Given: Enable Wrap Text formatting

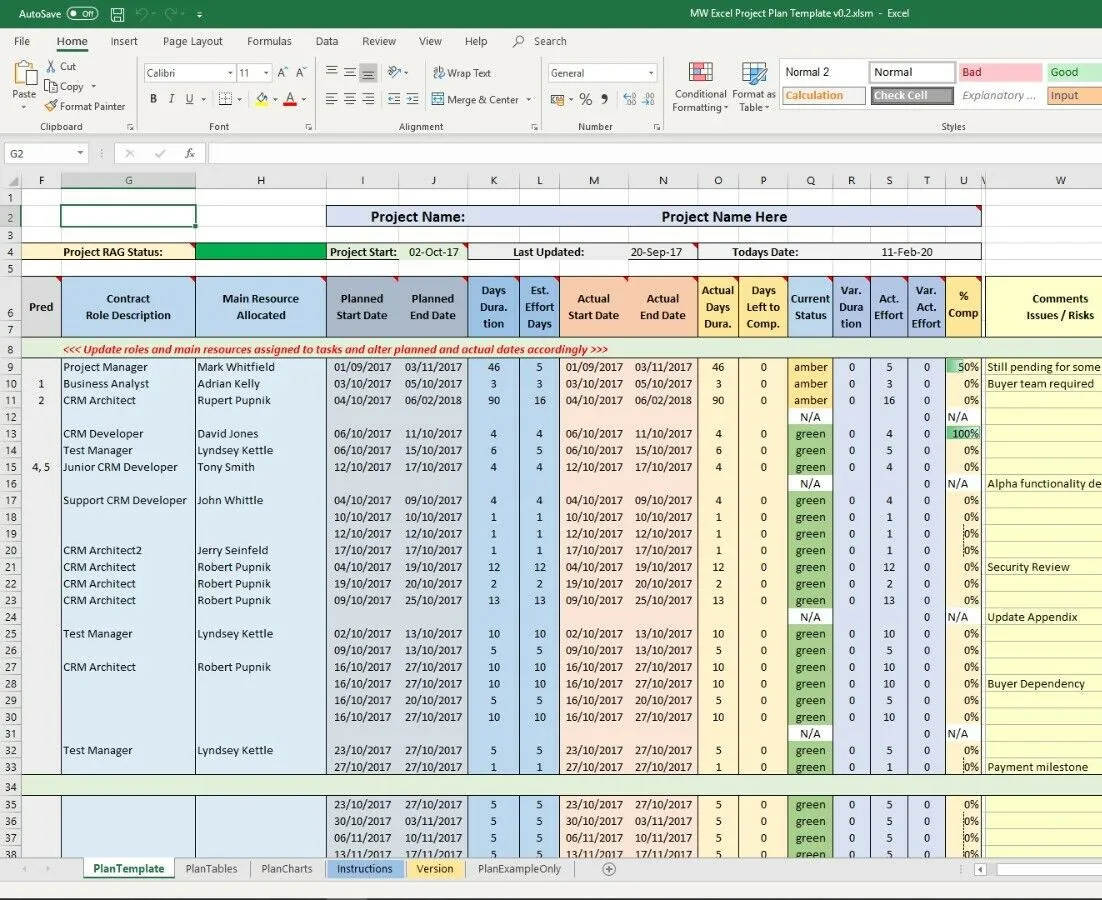Looking at the screenshot, I should click(x=462, y=72).
